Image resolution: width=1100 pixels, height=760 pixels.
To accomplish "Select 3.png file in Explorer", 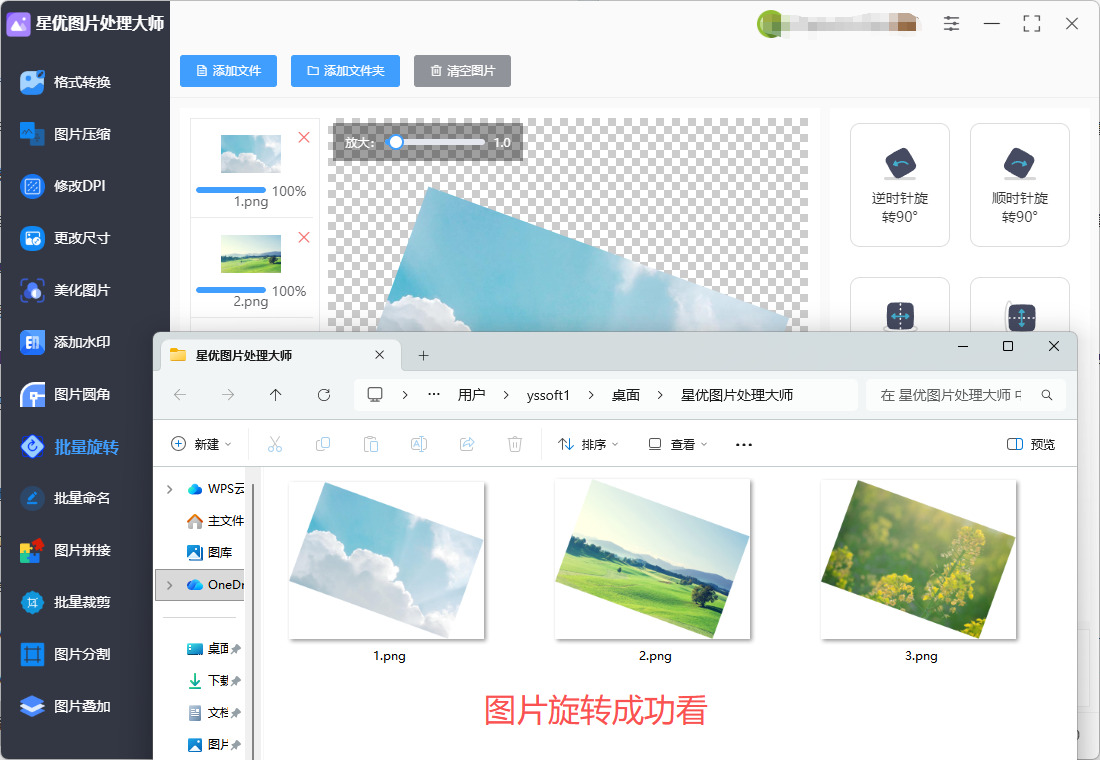I will pos(920,571).
